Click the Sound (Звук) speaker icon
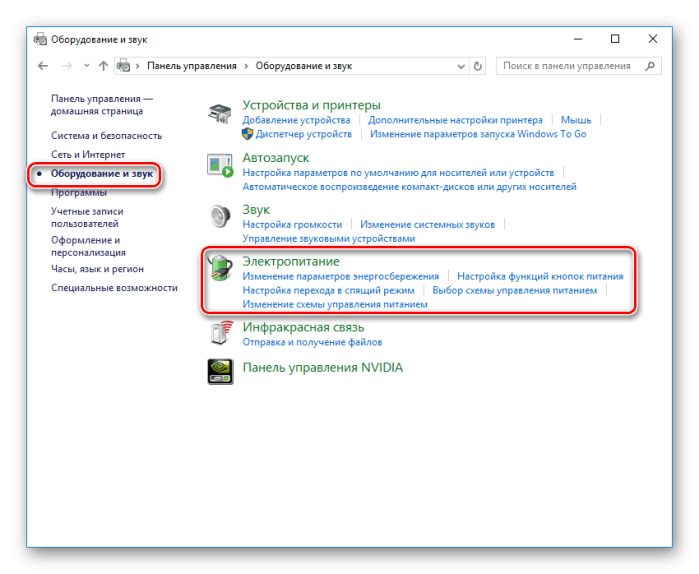699x574 pixels. (220, 216)
